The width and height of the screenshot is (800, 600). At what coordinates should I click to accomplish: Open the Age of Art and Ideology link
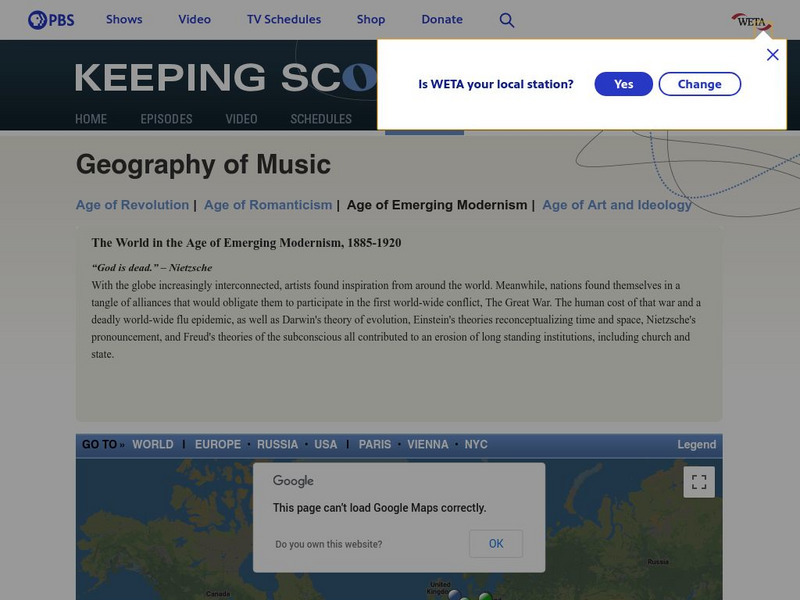tap(617, 205)
